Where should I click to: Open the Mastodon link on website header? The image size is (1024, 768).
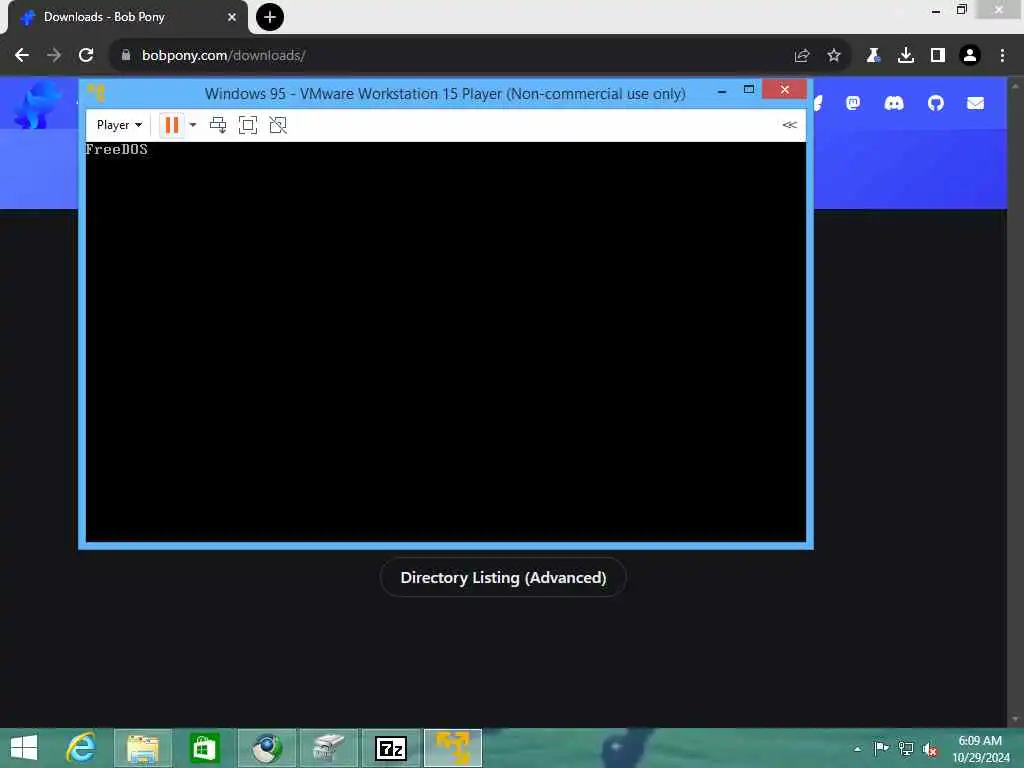(x=853, y=103)
